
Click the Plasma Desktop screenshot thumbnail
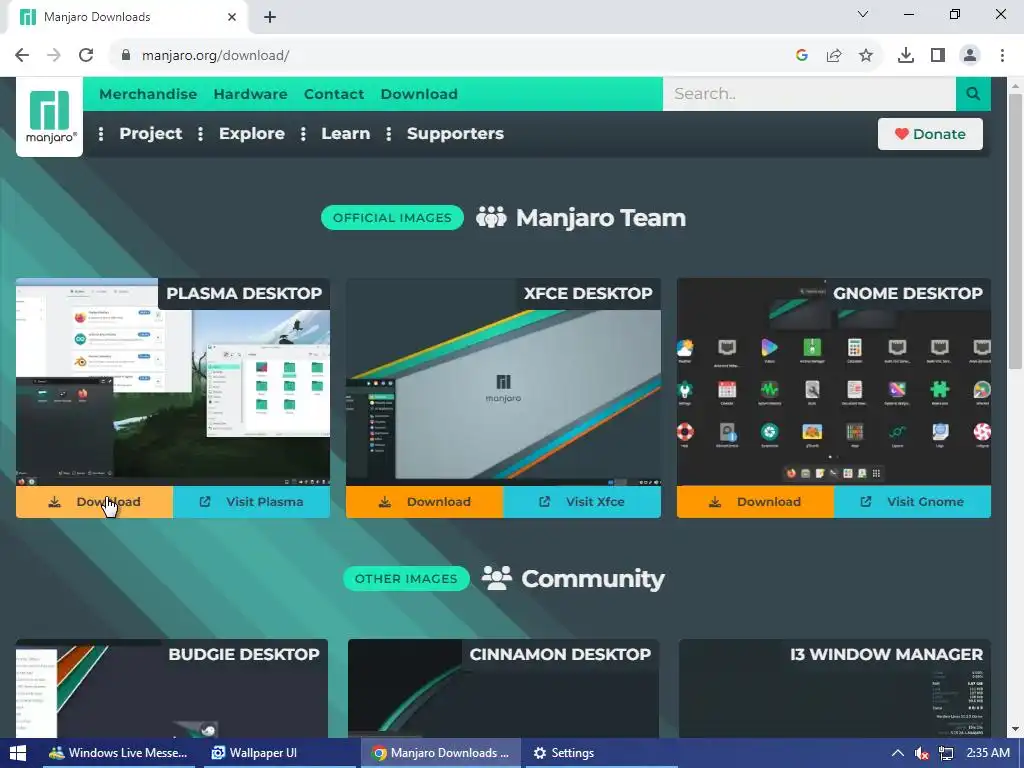[x=173, y=382]
